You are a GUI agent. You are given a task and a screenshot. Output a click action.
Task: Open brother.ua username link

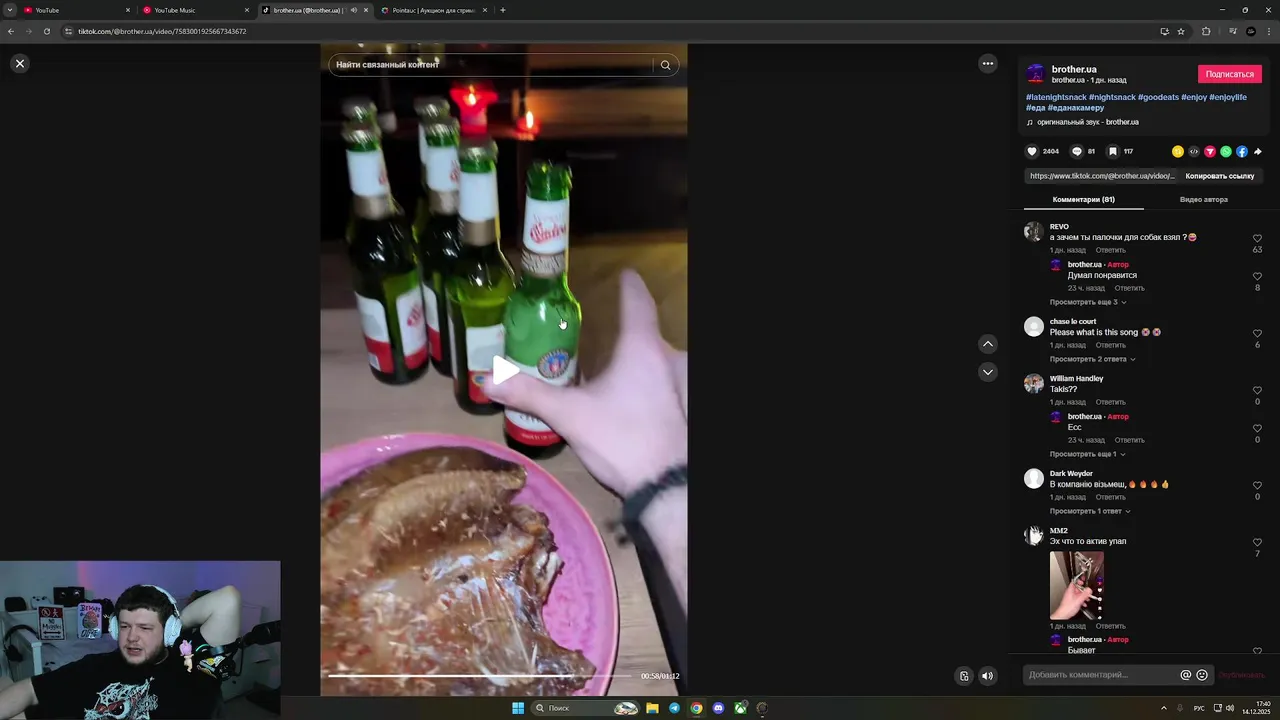pyautogui.click(x=1074, y=69)
